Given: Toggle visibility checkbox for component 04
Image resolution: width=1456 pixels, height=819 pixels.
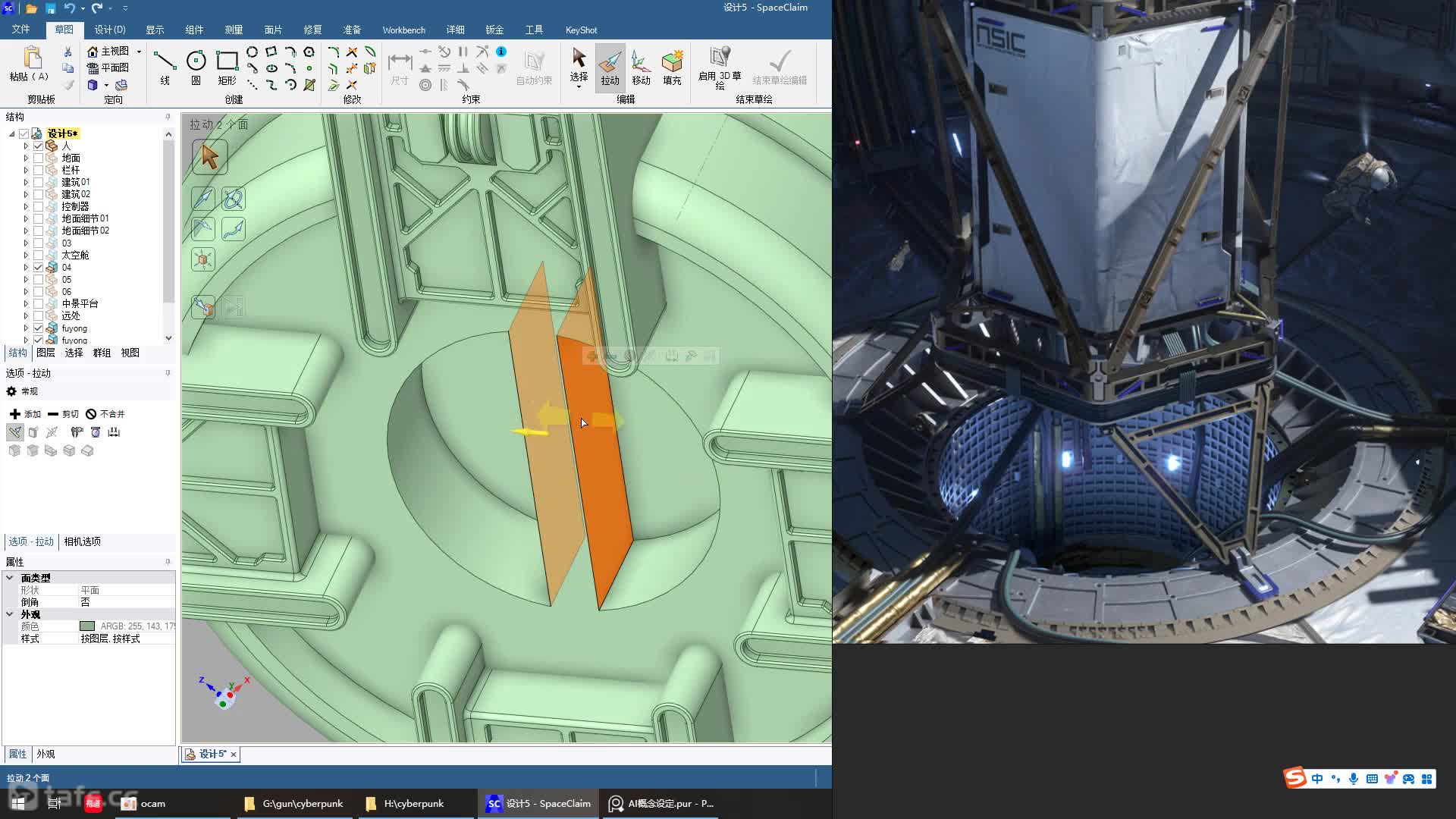Looking at the screenshot, I should [x=38, y=267].
